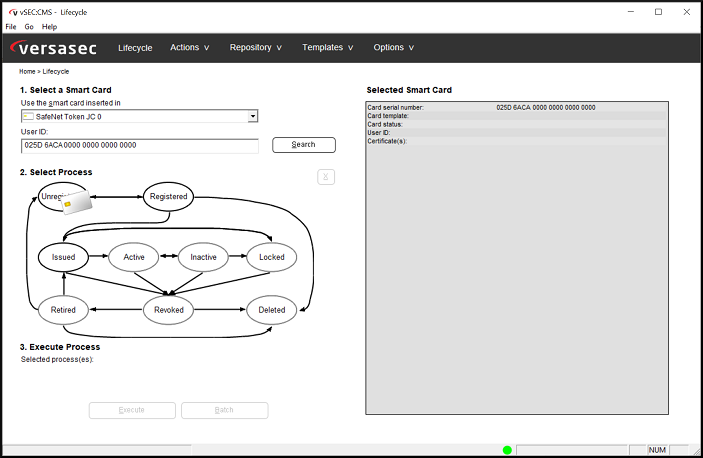Expand the Templates menu
Image resolution: width=703 pixels, height=458 pixels.
click(328, 48)
